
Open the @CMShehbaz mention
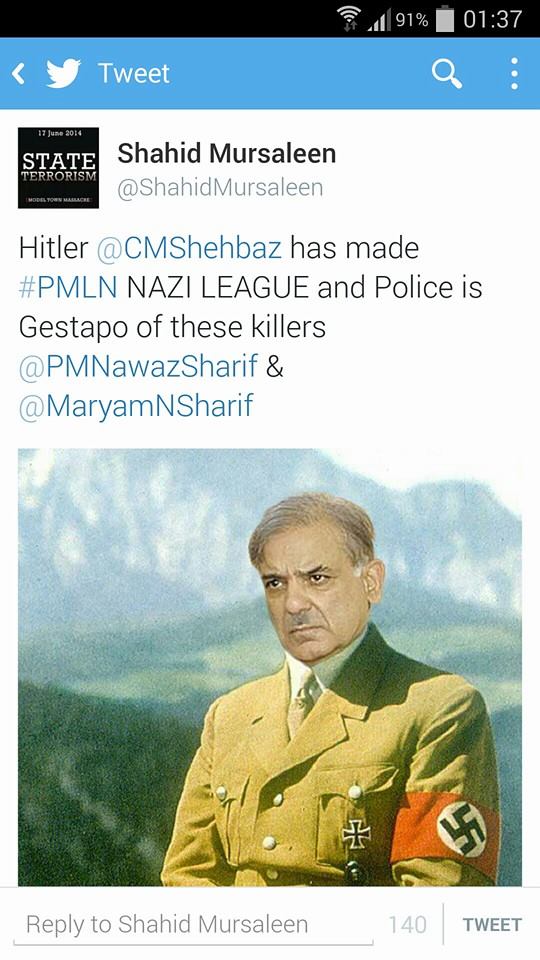tap(189, 248)
